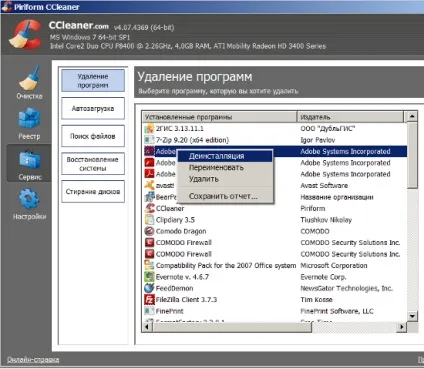Image resolution: width=424 pixels, height=369 pixels.
Task: Click the CCleaner logo in header
Action: coord(25,35)
